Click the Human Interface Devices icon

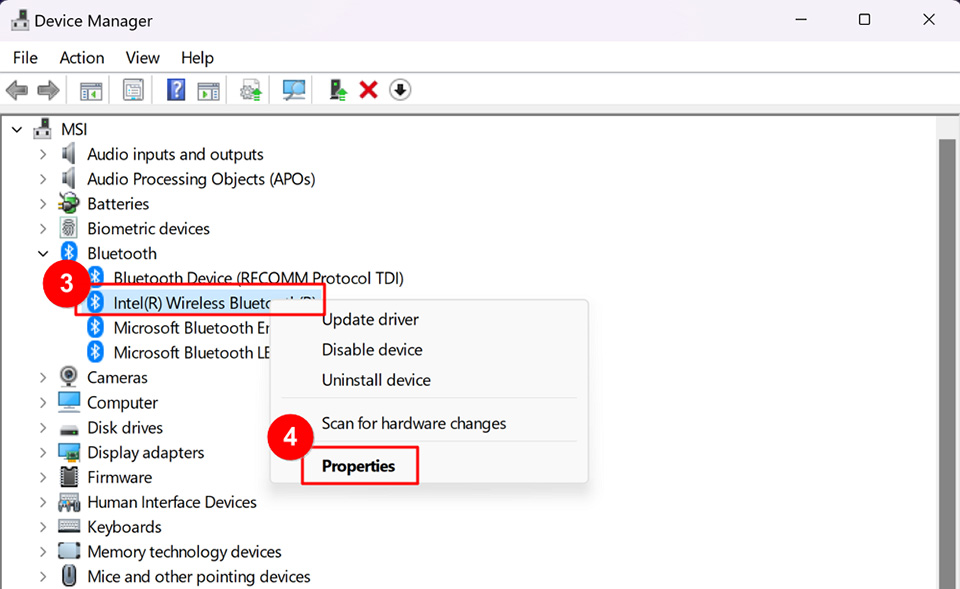coord(69,502)
